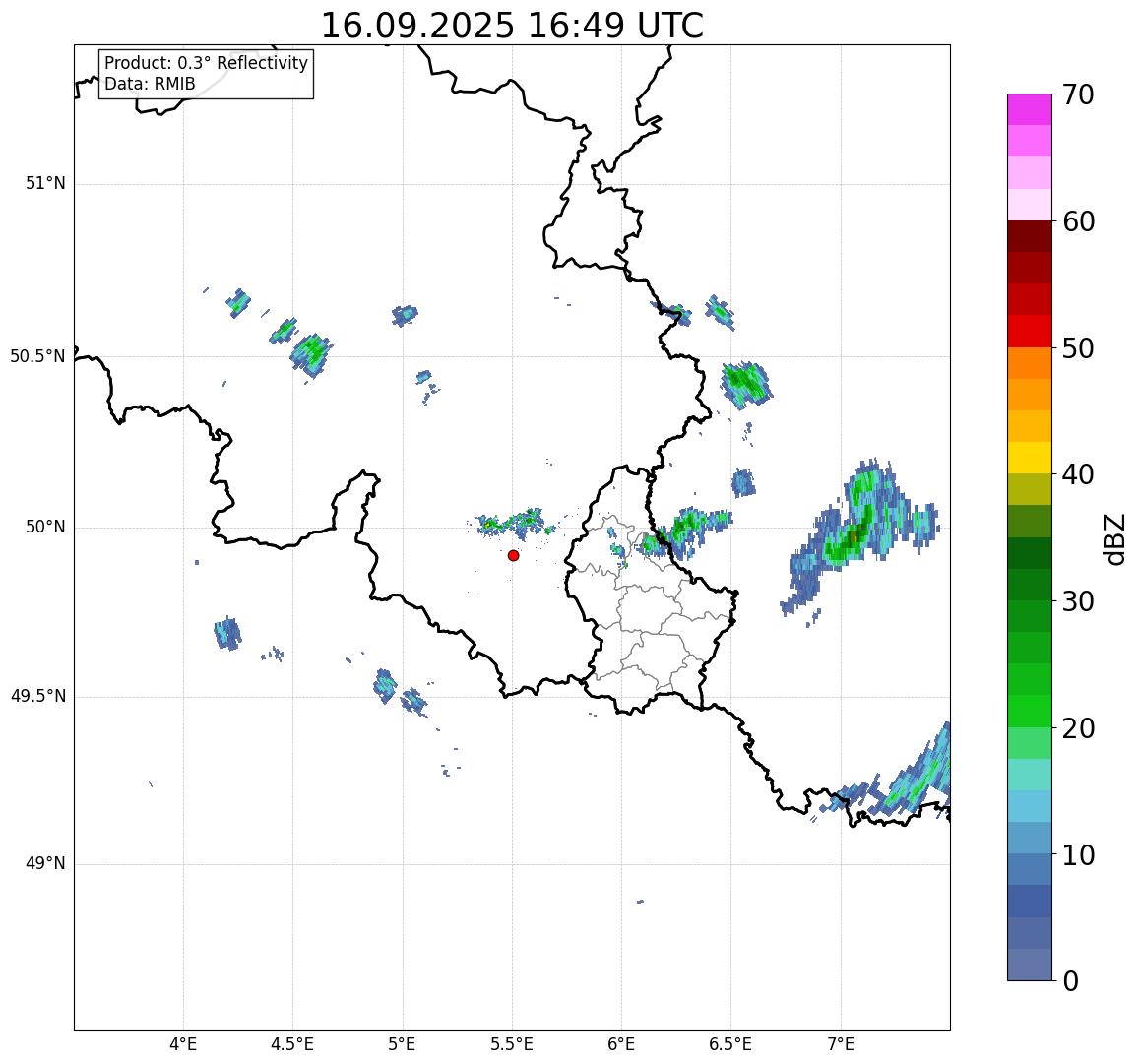Click the longitude label '7°E'
The width and height of the screenshot is (1139, 1064).
[841, 1045]
